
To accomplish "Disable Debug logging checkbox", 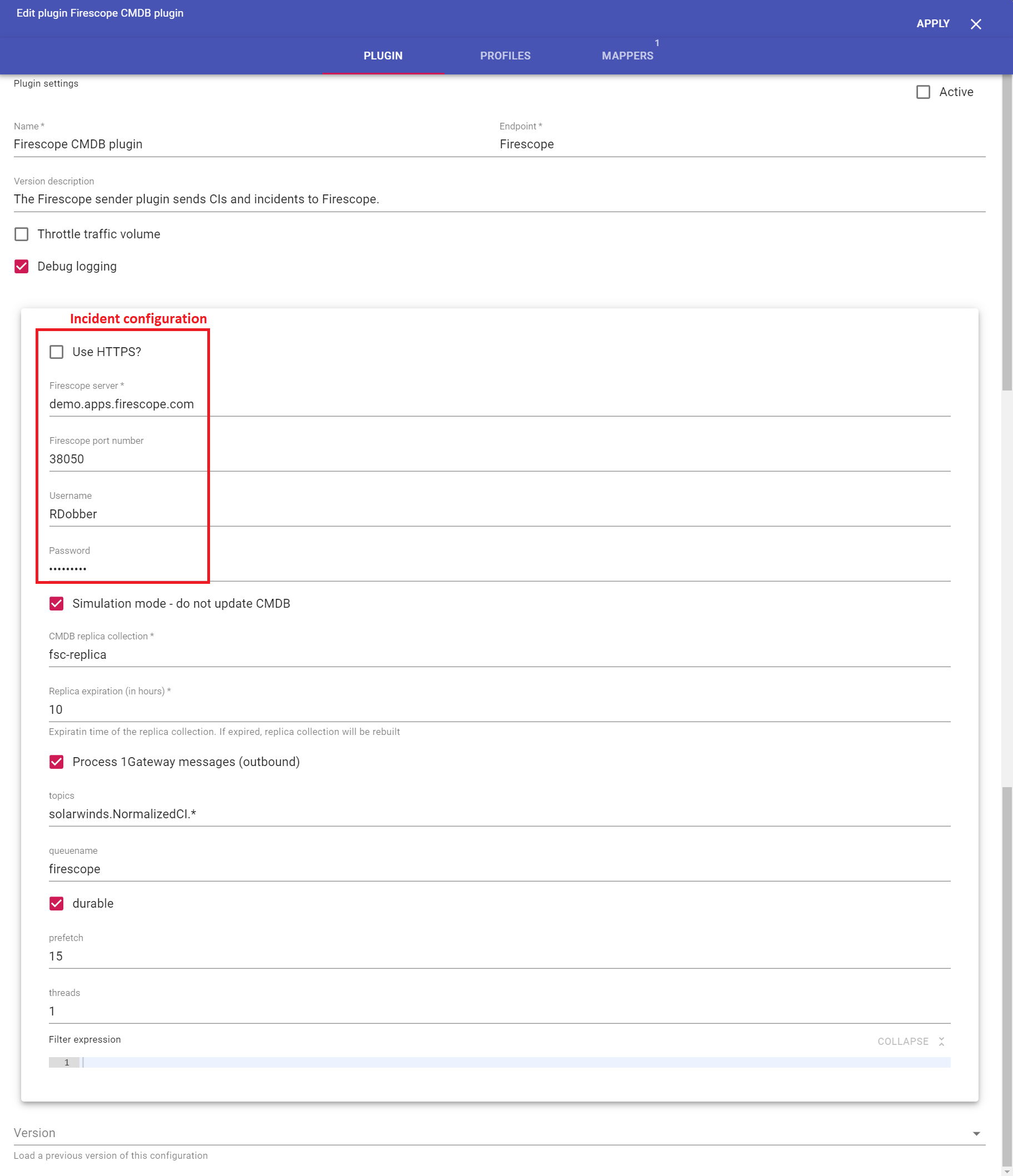I will pos(22,267).
